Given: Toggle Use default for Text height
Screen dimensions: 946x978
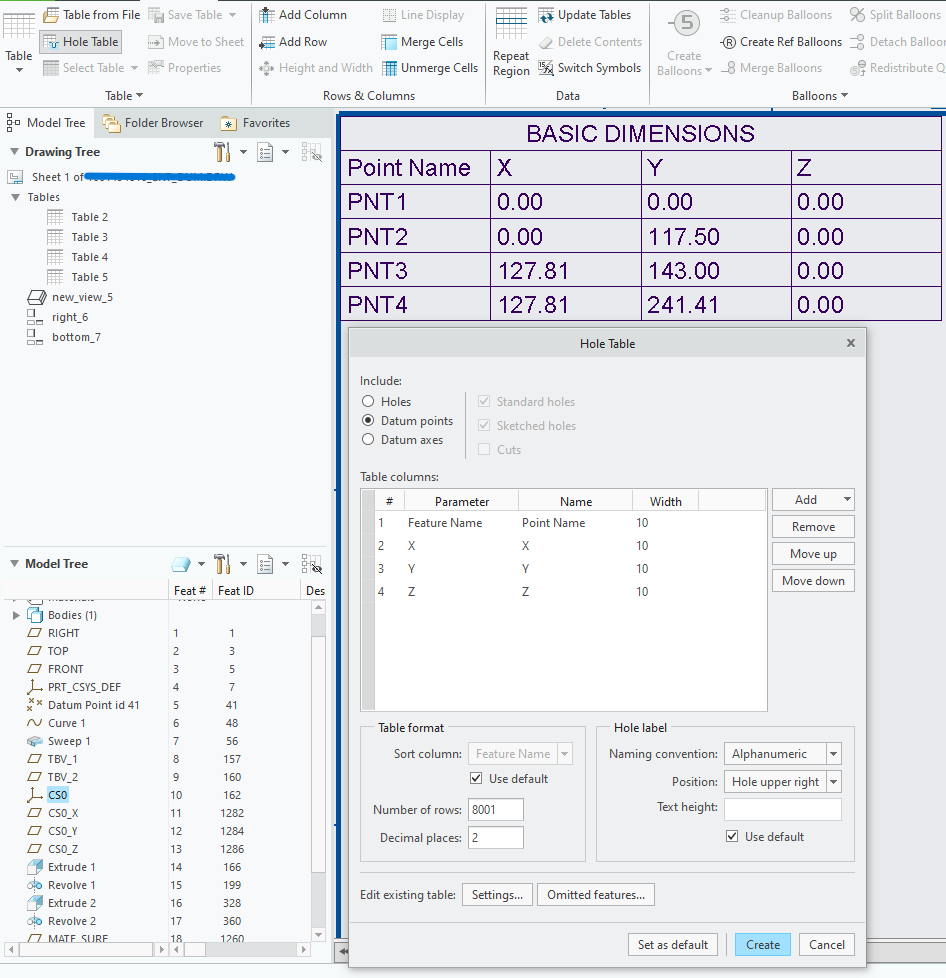Looking at the screenshot, I should 732,836.
